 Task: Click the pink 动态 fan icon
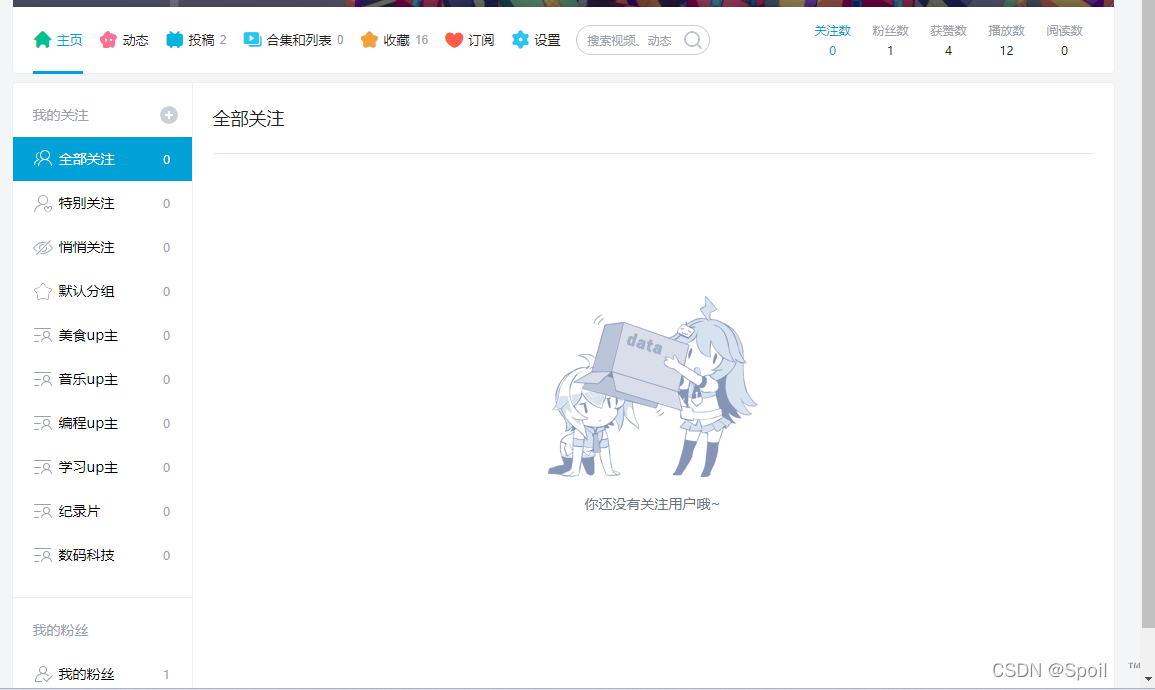pos(108,40)
